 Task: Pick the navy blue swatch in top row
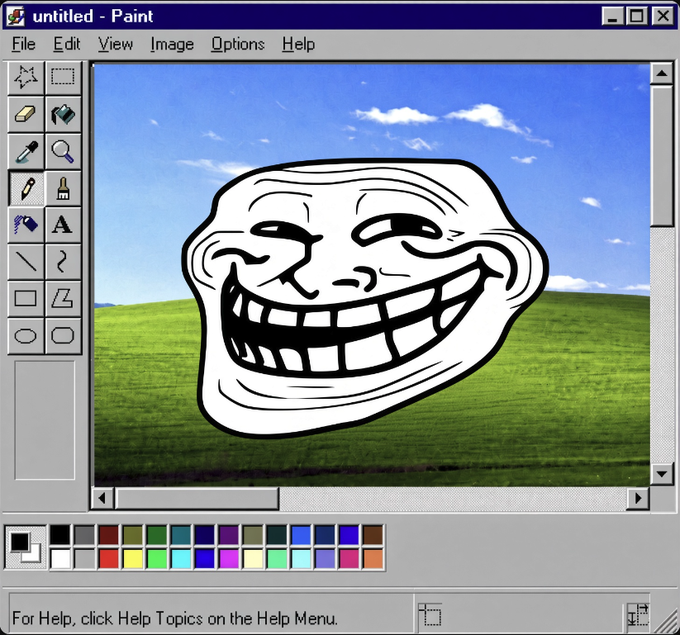click(205, 535)
